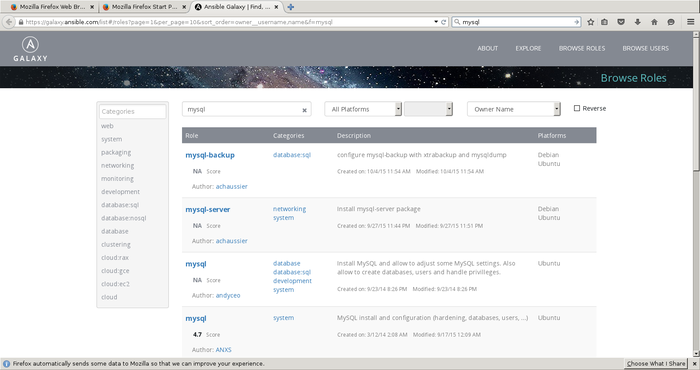Go back using browser back arrow
700x370 pixels.
tap(8, 22)
